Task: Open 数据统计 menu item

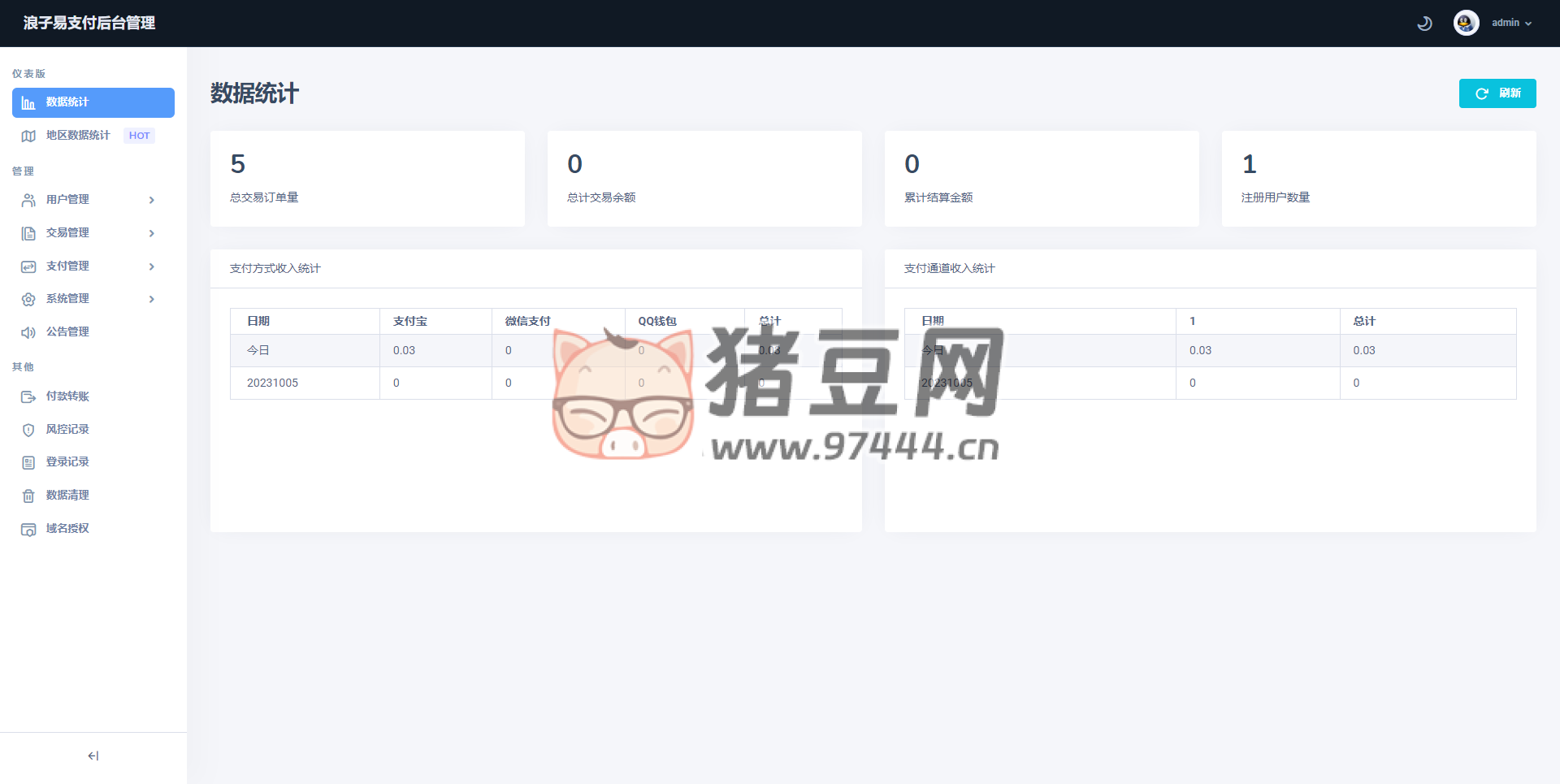Action: coord(93,102)
